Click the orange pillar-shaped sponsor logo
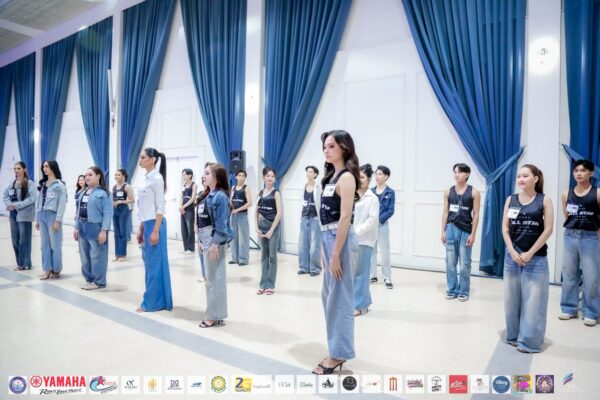The width and height of the screenshot is (600, 400). pyautogui.click(x=393, y=384)
